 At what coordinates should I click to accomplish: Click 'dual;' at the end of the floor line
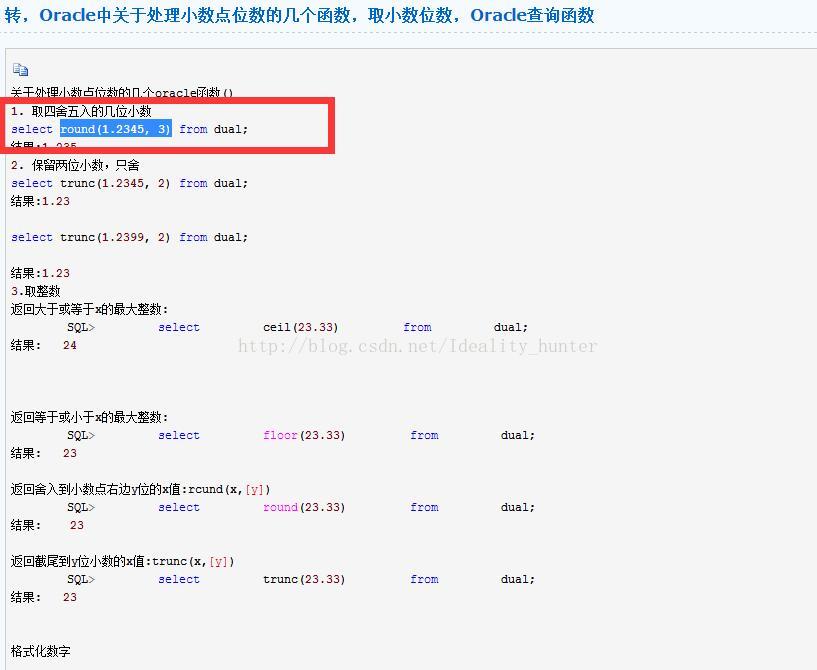pos(518,435)
